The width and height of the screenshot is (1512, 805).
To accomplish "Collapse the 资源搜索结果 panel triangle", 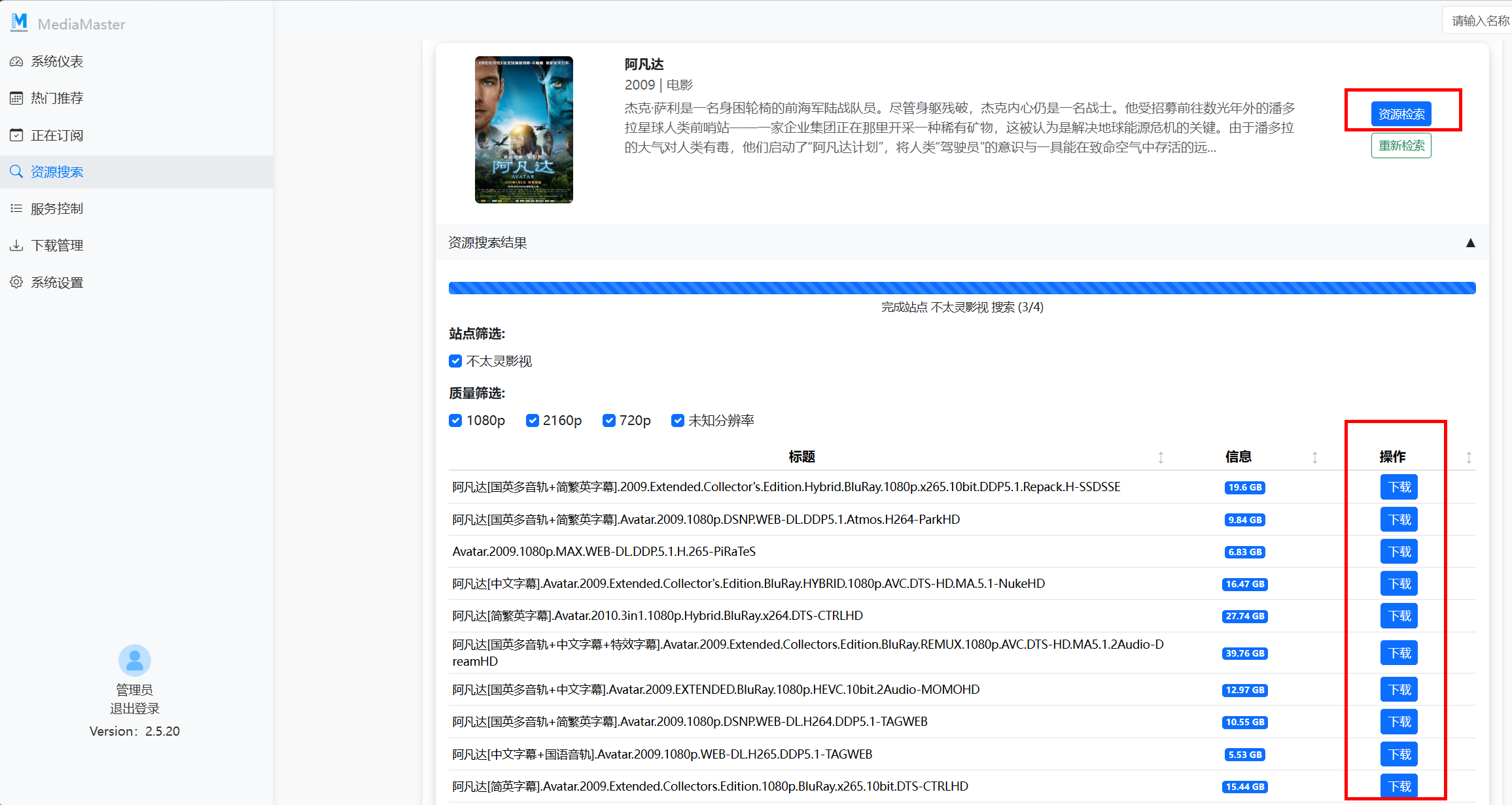I will [1470, 243].
